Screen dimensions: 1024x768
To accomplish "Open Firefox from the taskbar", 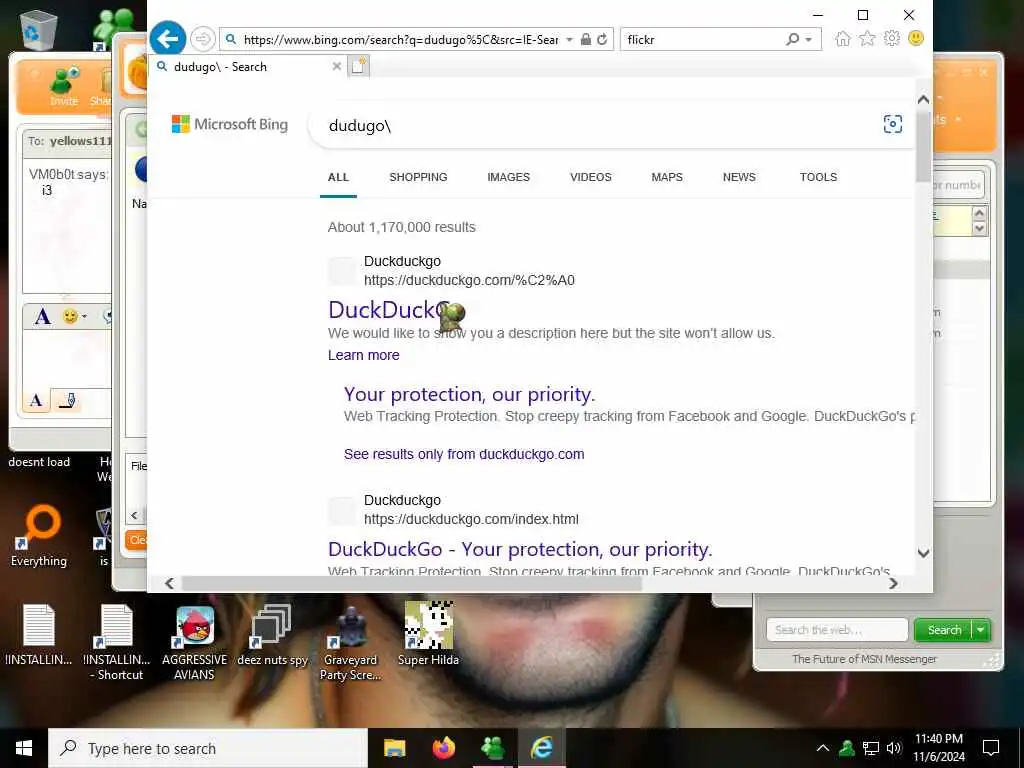I will [x=443, y=748].
